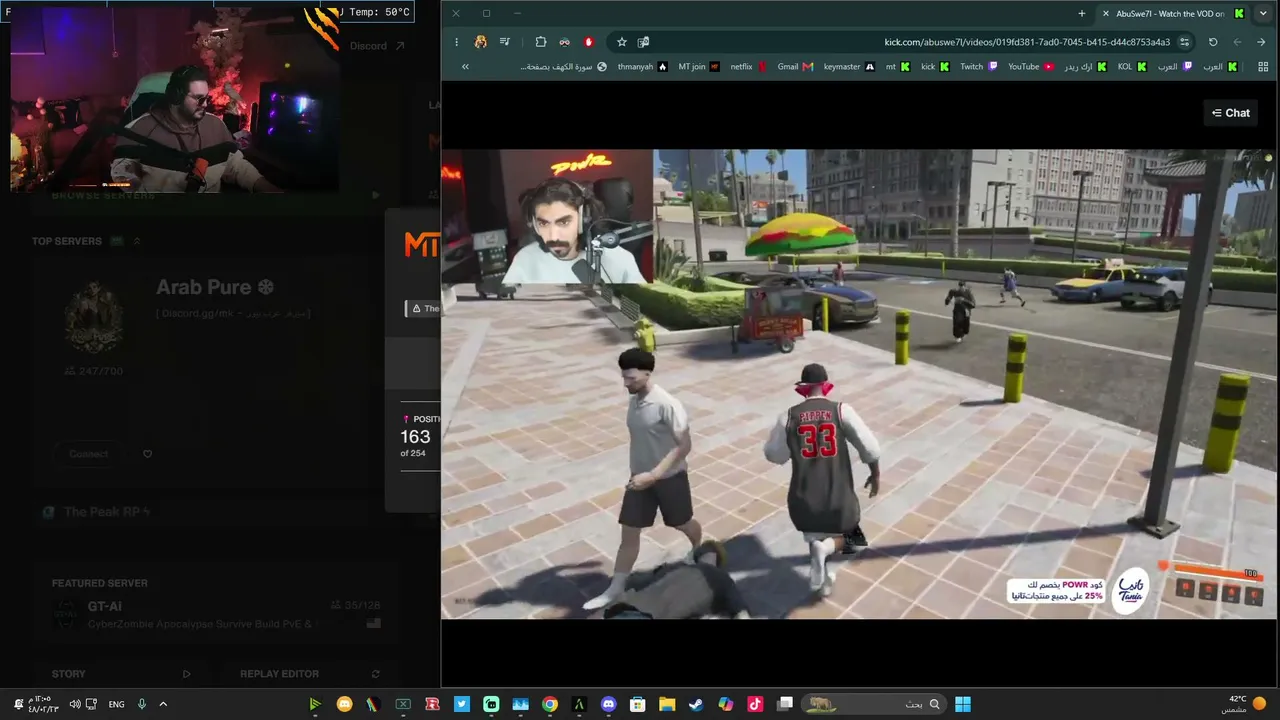The width and height of the screenshot is (1280, 720).
Task: Collapse the TOP SERVERS section chevron
Action: tap(137, 241)
